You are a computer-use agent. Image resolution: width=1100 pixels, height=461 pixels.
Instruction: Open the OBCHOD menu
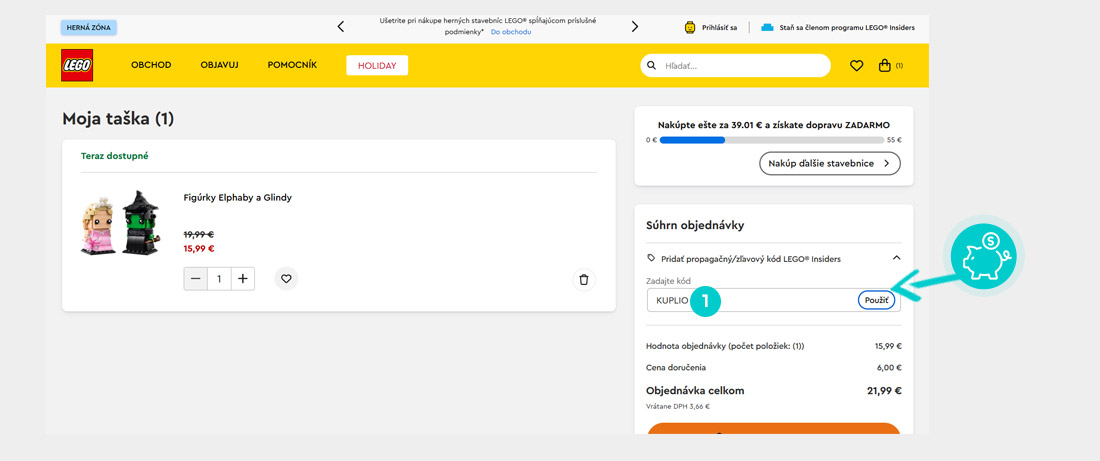tap(151, 65)
